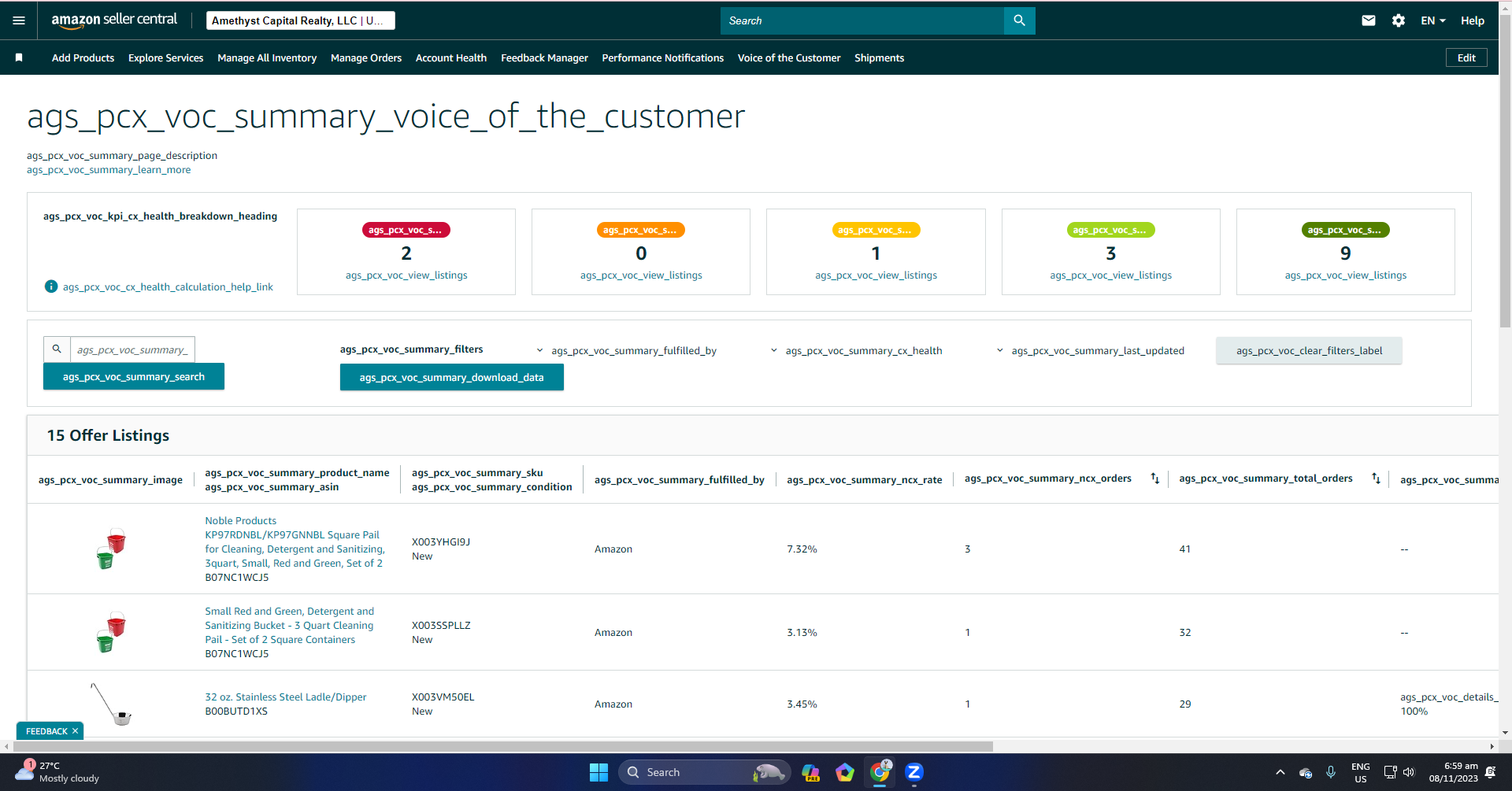Open Chrome from the taskbar
This screenshot has width=1512, height=791.
pyautogui.click(x=880, y=772)
